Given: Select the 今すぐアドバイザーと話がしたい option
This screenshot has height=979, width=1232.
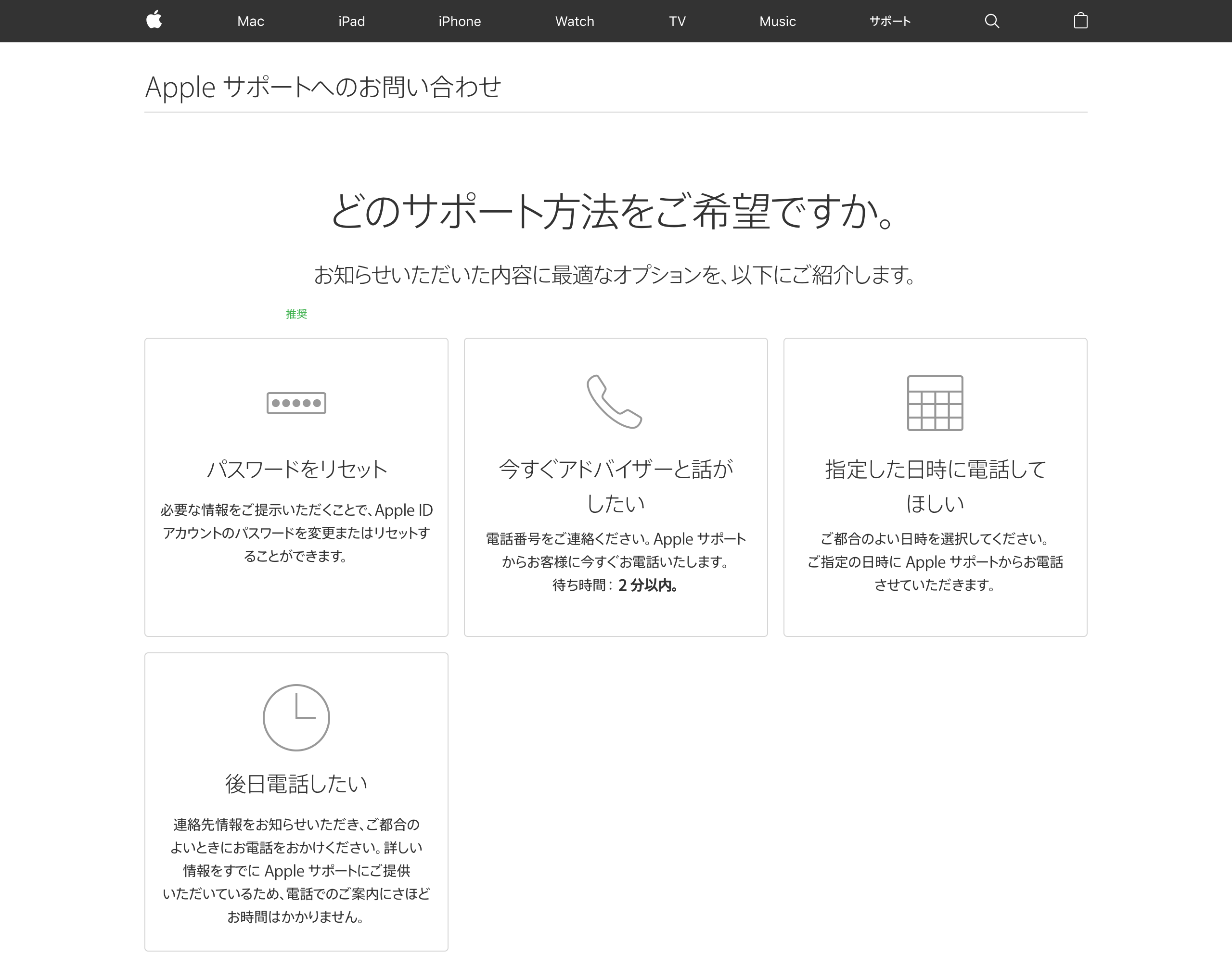Looking at the screenshot, I should pos(615,486).
